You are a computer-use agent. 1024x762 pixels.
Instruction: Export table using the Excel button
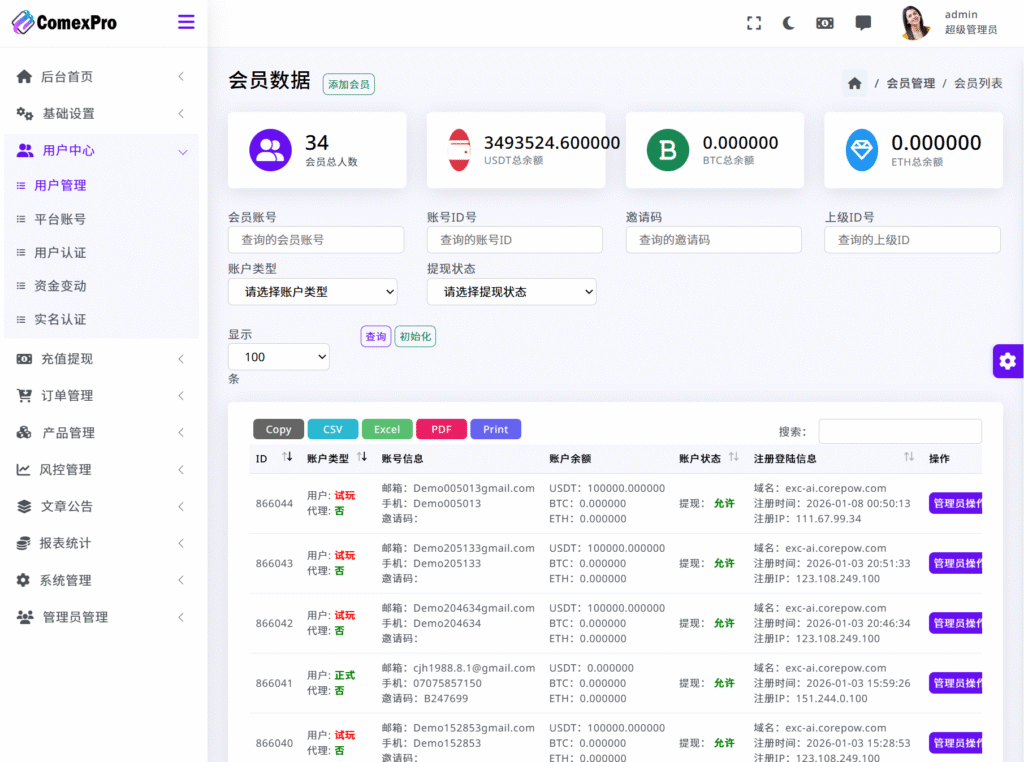pyautogui.click(x=386, y=429)
